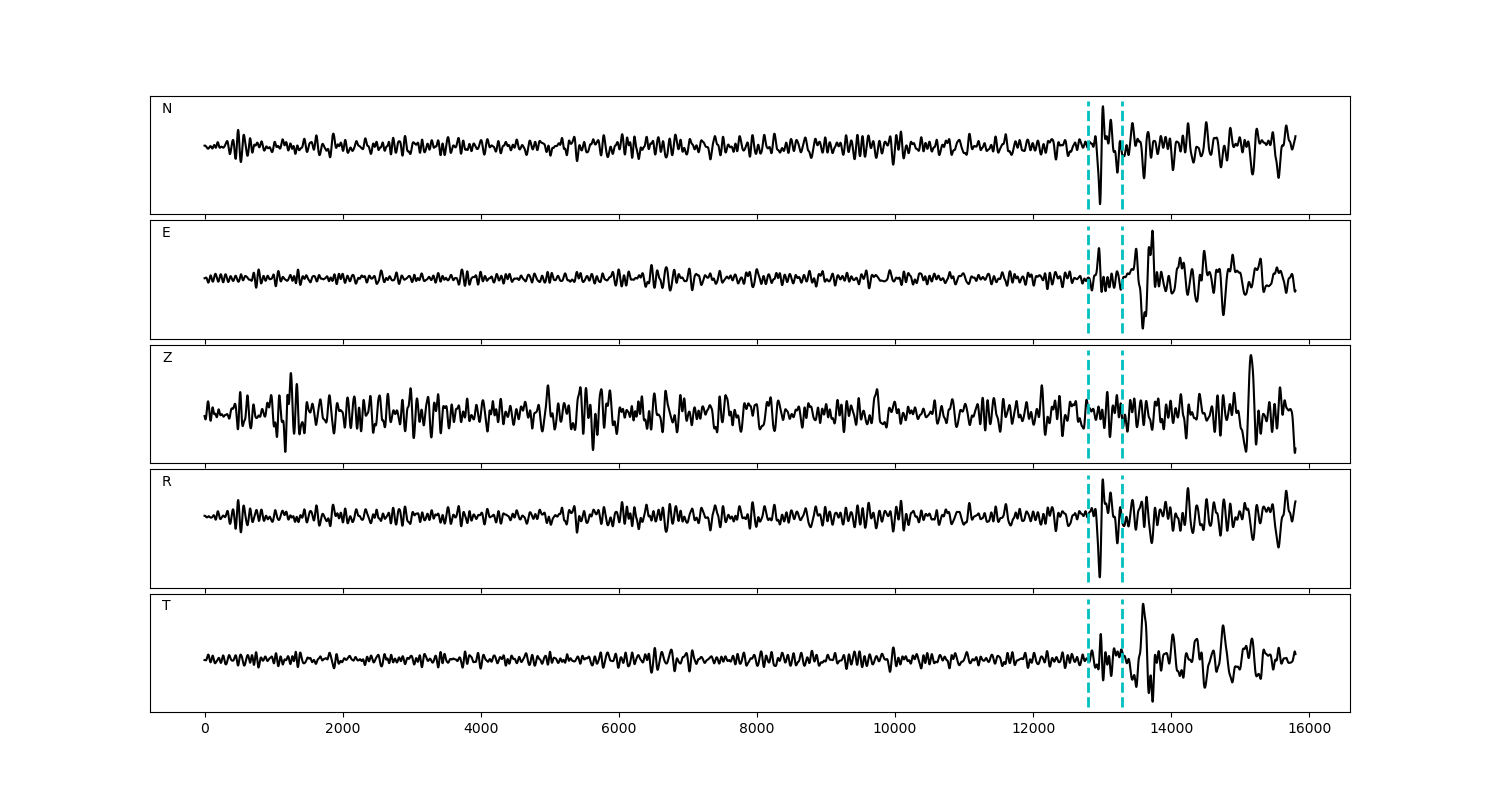Click the 14000 x-axis tick label
This screenshot has height=800, width=1500.
[x=1171, y=729]
